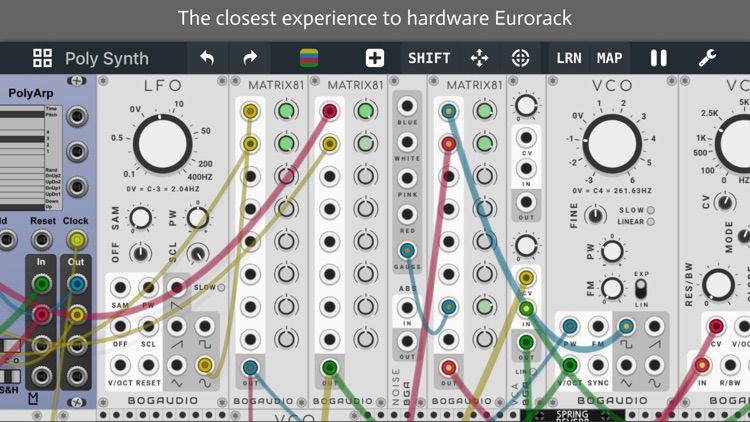Click the LFO V/OCT input jack

pyautogui.click(x=120, y=365)
